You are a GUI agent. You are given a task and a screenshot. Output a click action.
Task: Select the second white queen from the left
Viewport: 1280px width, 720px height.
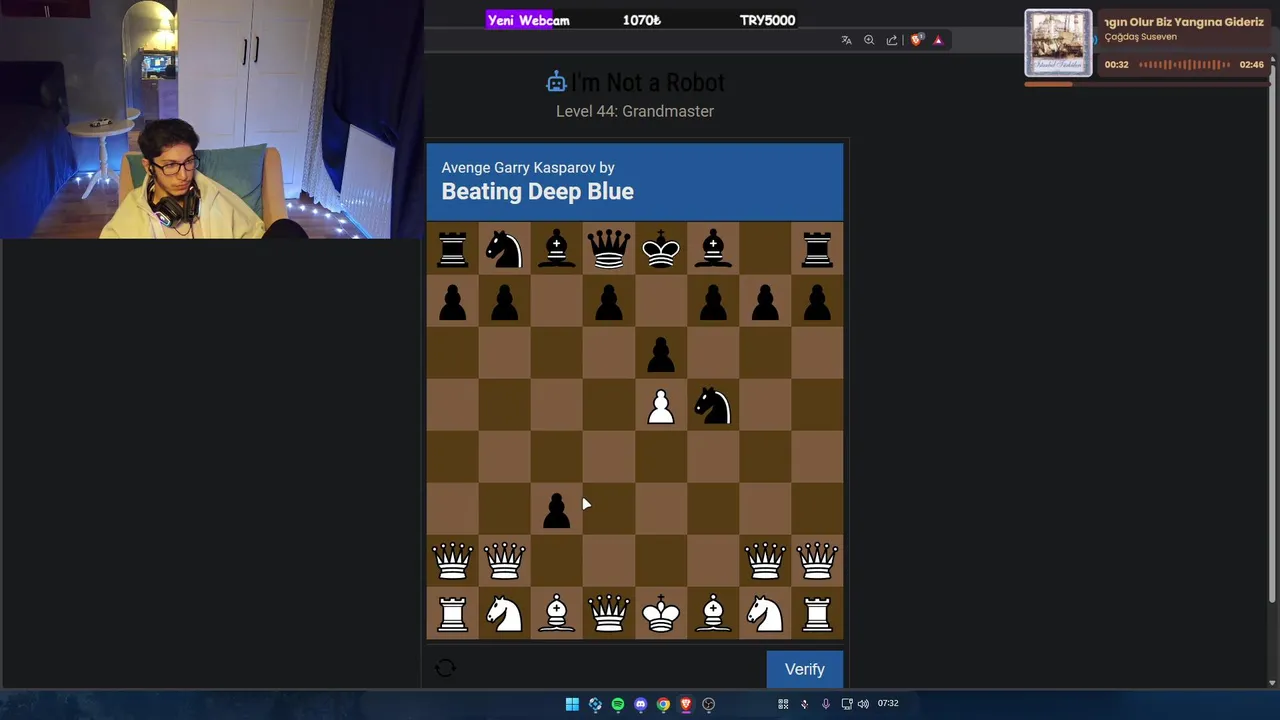click(x=505, y=561)
